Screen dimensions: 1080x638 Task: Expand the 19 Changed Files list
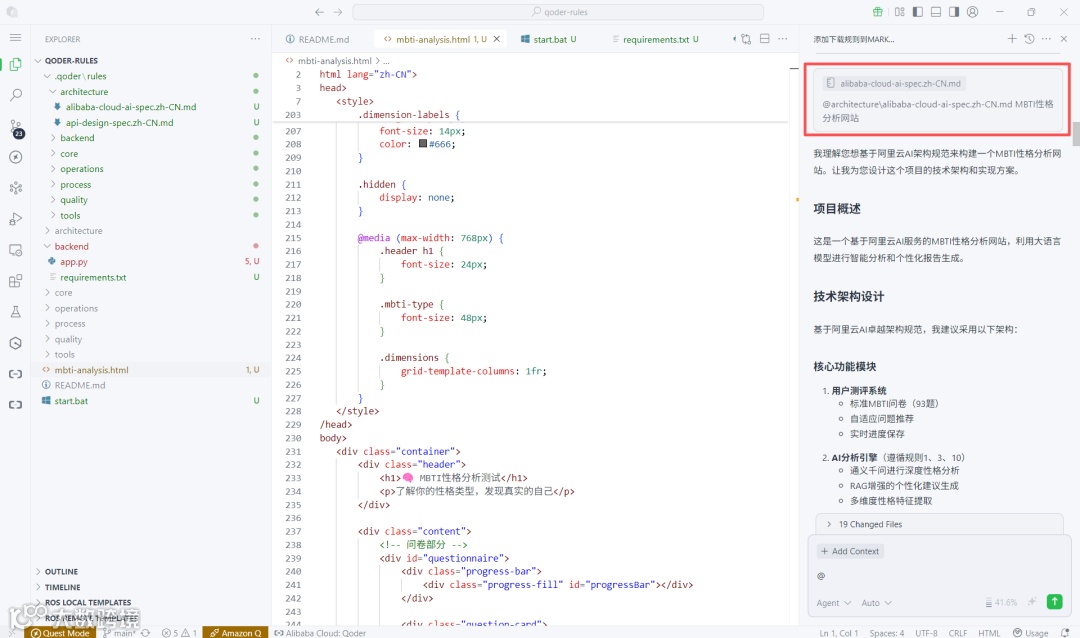939,524
